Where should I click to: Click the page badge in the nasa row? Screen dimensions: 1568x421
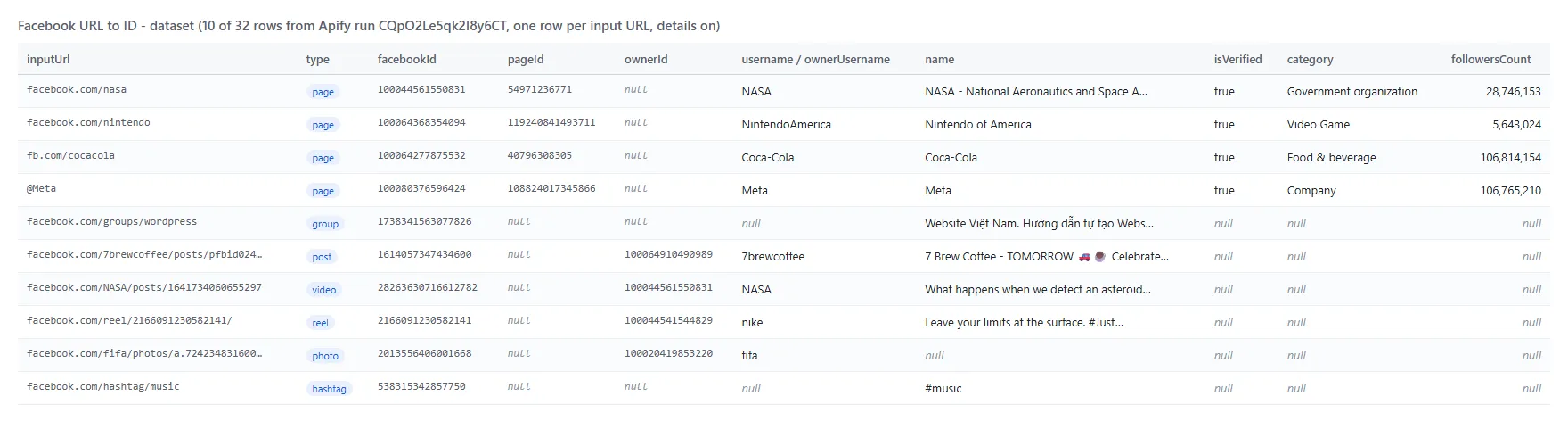coord(323,92)
